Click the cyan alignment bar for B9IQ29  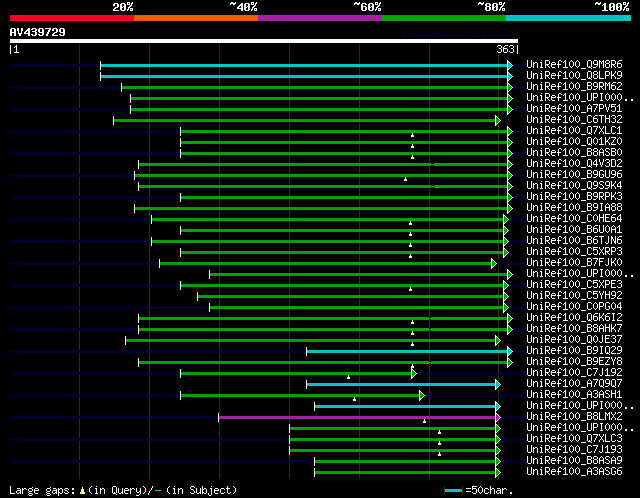point(407,351)
